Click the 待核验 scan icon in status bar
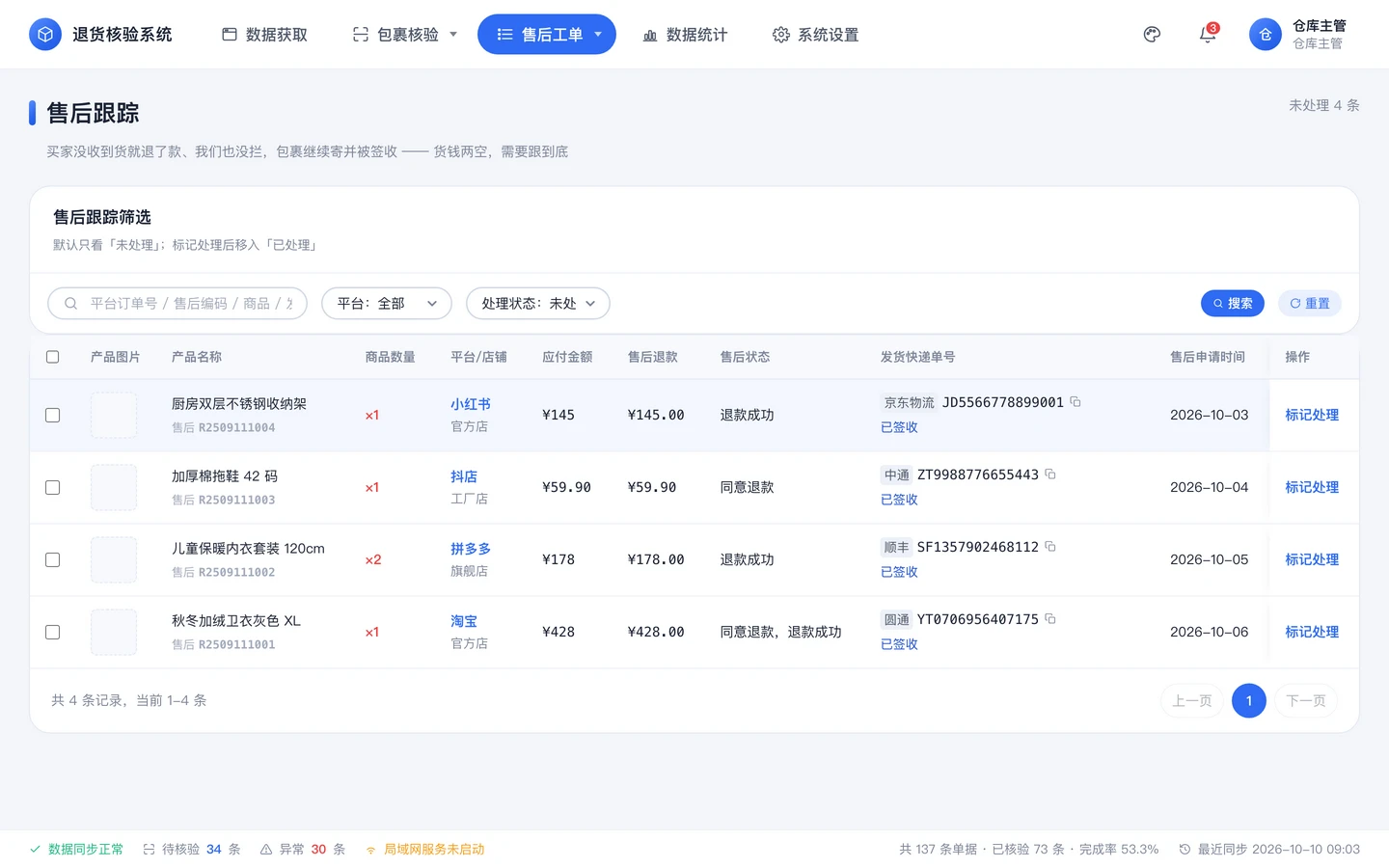The image size is (1389, 868). click(x=149, y=850)
